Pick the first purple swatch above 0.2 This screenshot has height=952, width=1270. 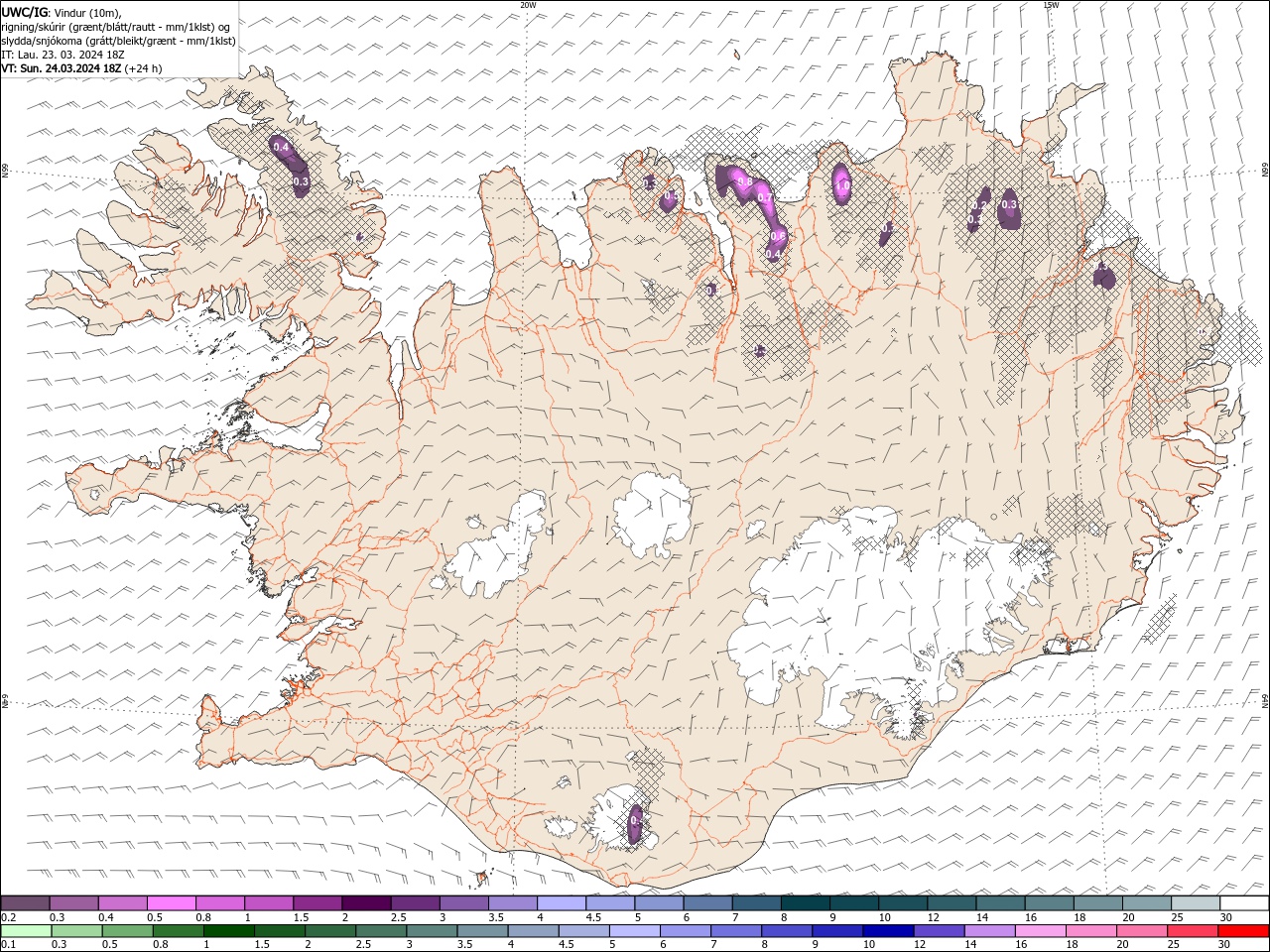coord(25,903)
